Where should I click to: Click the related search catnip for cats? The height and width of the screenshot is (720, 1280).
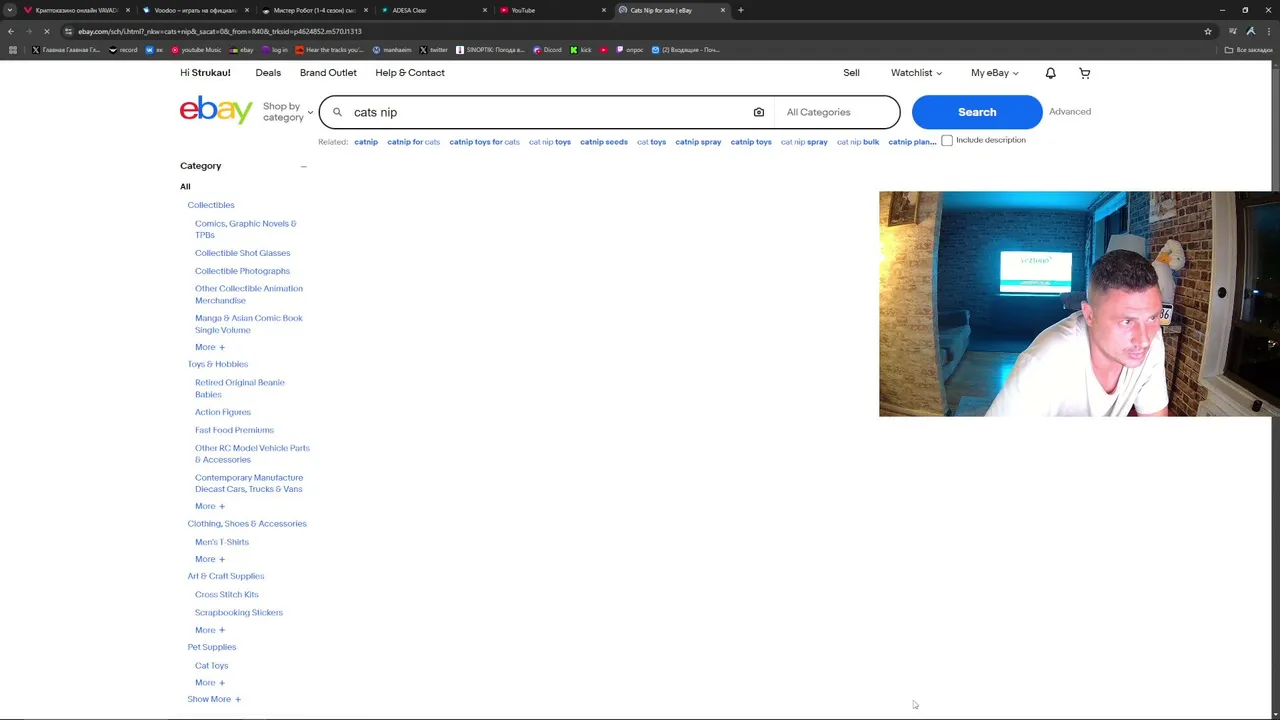click(x=413, y=142)
